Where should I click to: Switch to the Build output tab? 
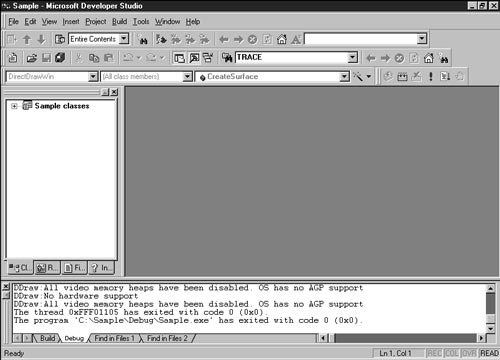(x=47, y=338)
